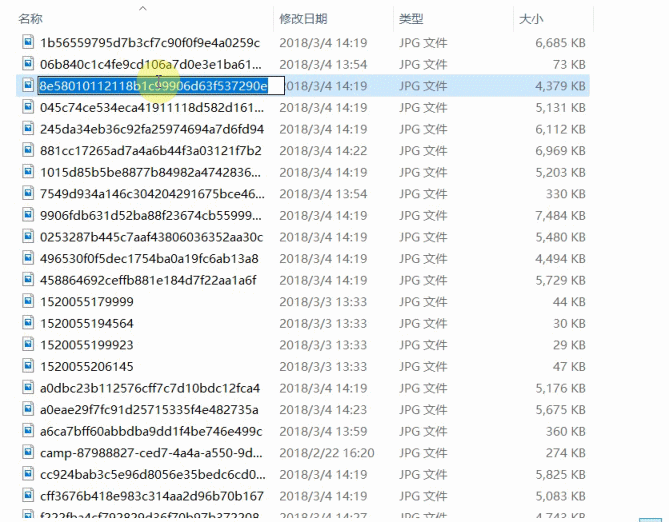
Task: Click the 7,484 KB size value
Action: pos(560,216)
